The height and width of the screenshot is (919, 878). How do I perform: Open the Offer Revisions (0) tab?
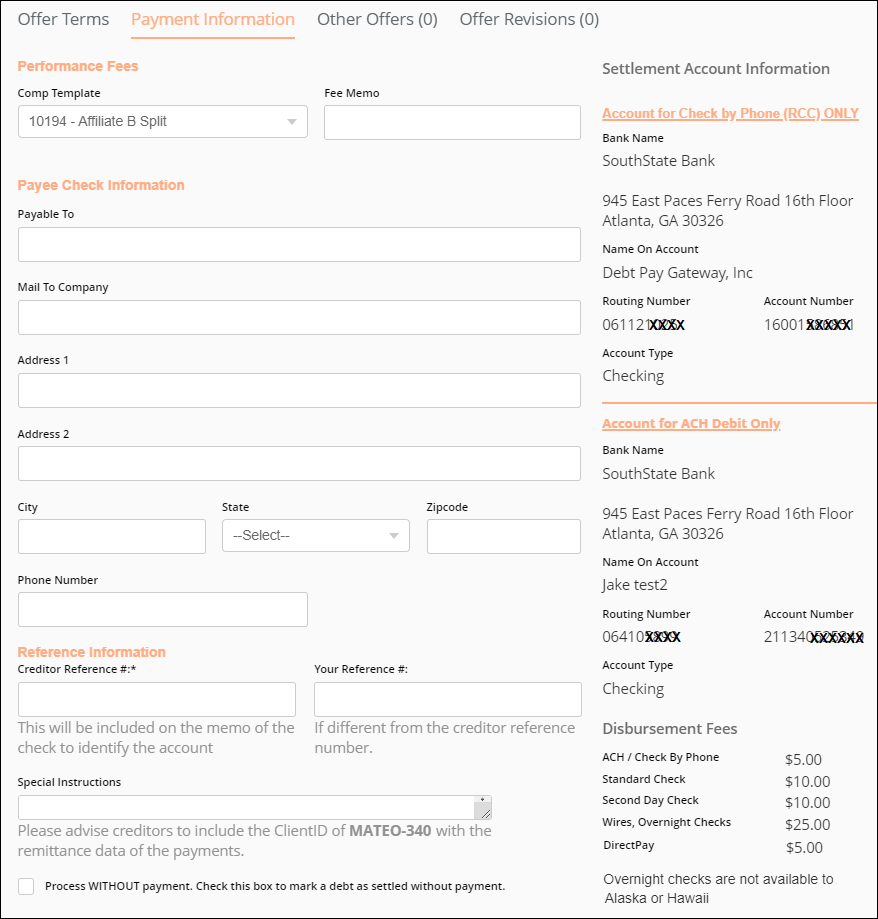point(529,19)
